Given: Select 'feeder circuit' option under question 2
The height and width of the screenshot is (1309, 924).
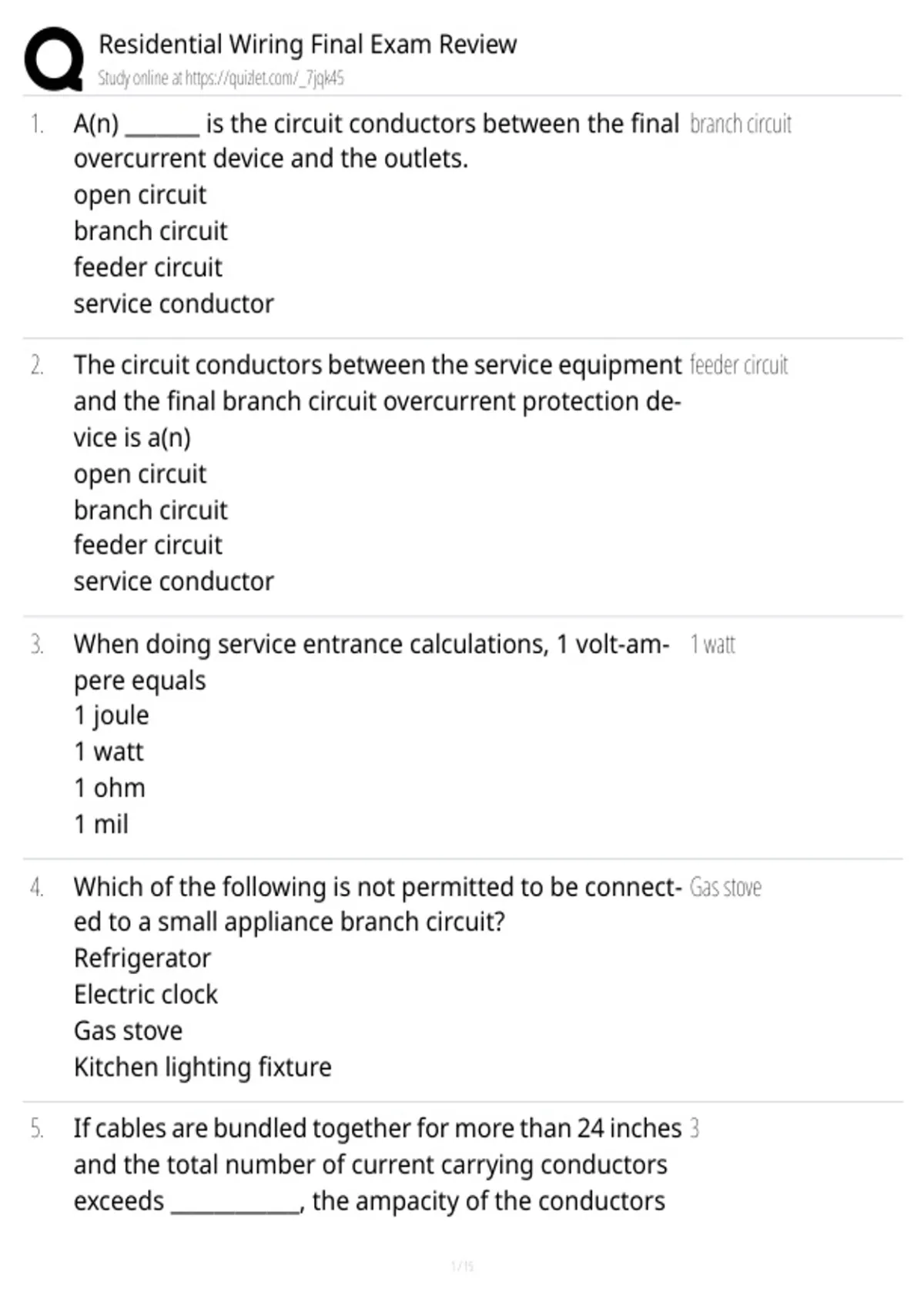Looking at the screenshot, I should pos(148,545).
